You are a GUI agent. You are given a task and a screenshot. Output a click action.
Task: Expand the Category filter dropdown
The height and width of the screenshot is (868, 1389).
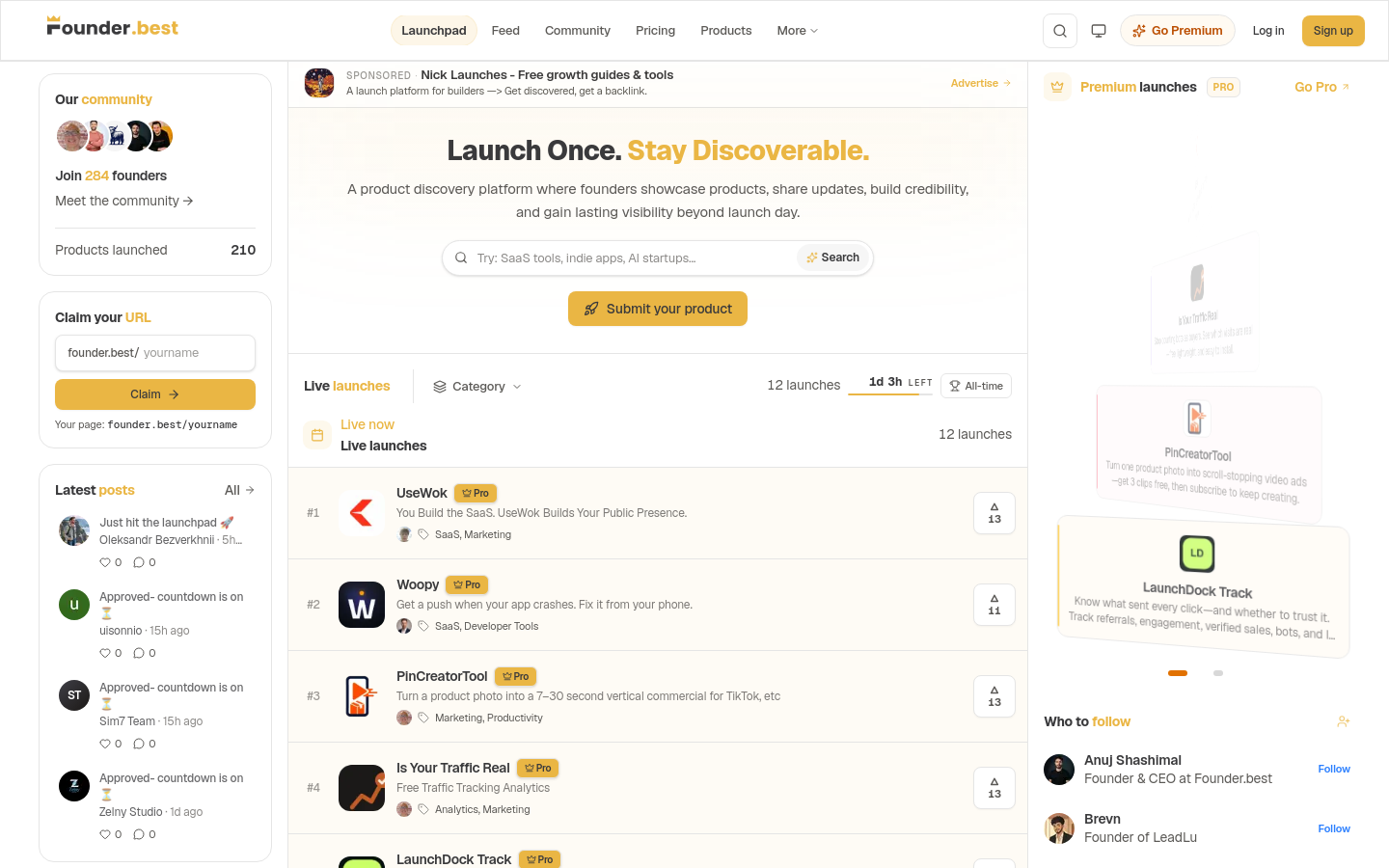pyautogui.click(x=477, y=386)
